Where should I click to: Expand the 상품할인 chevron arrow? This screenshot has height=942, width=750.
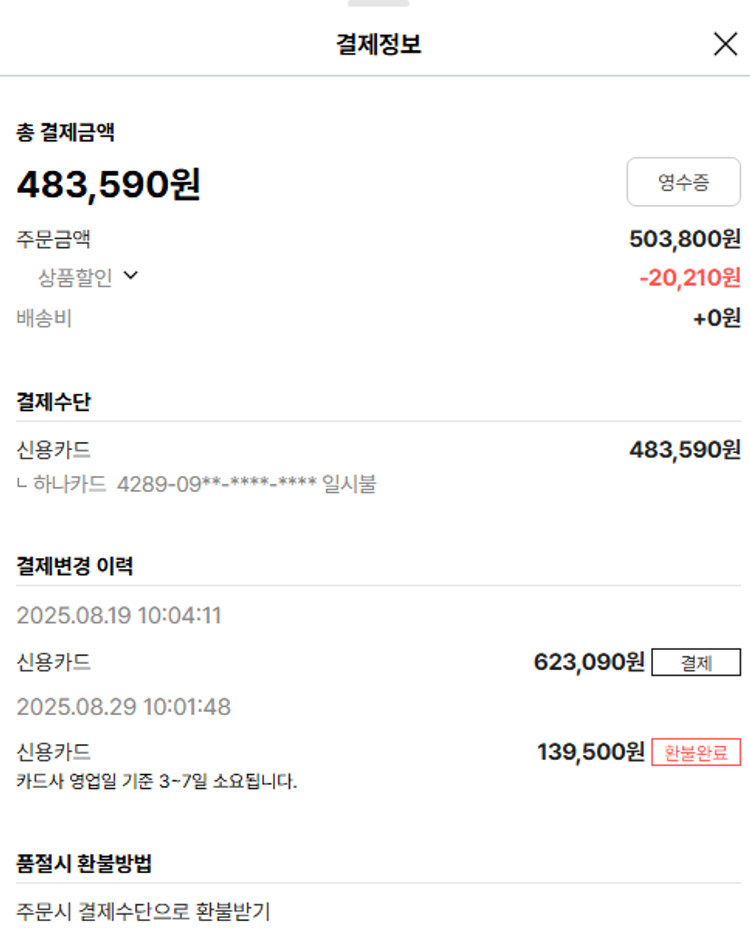click(x=130, y=276)
